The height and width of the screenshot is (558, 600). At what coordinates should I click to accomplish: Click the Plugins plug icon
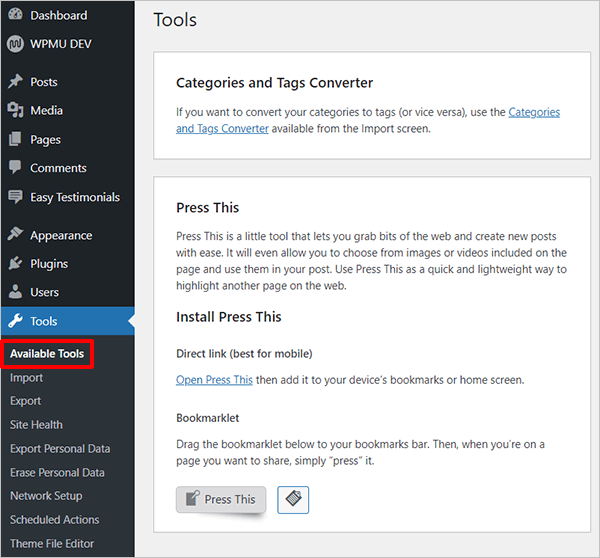pos(15,263)
